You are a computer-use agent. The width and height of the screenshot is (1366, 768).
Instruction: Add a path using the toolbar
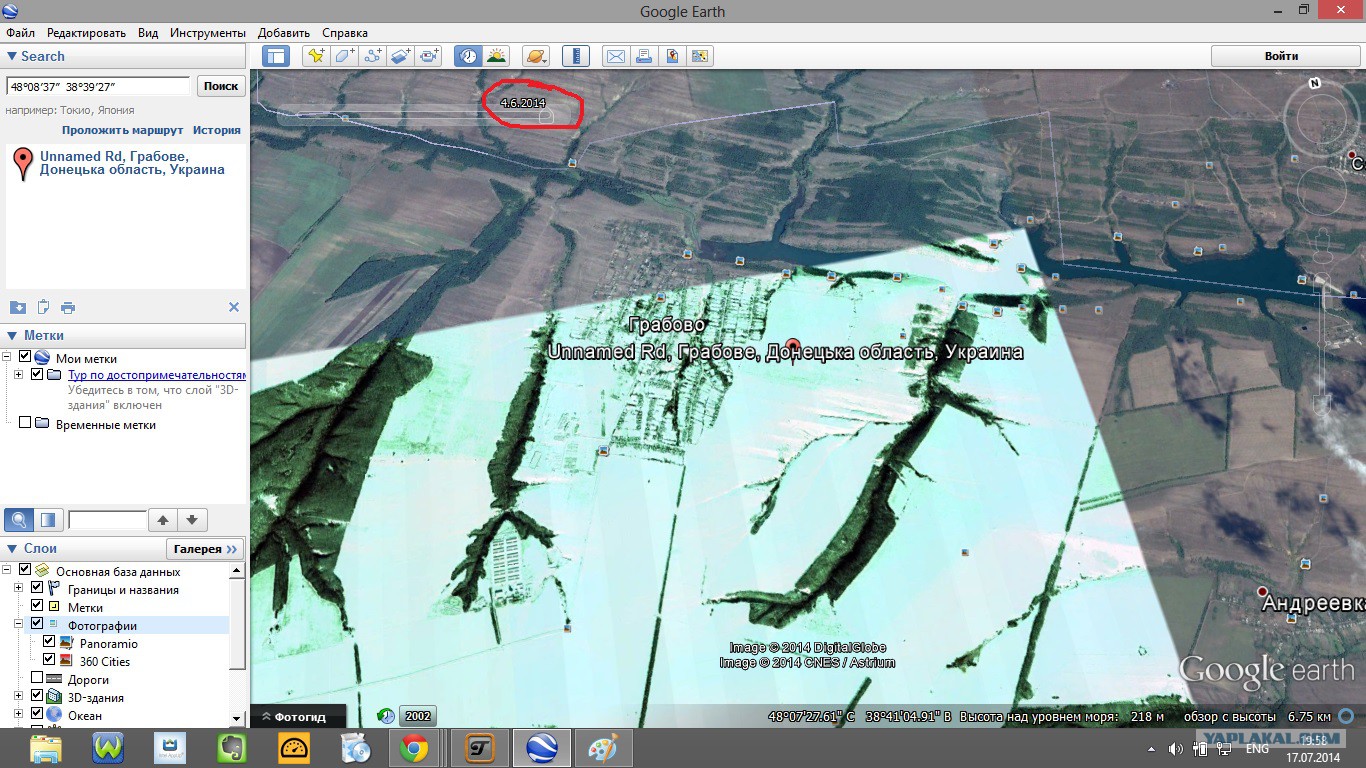point(373,56)
